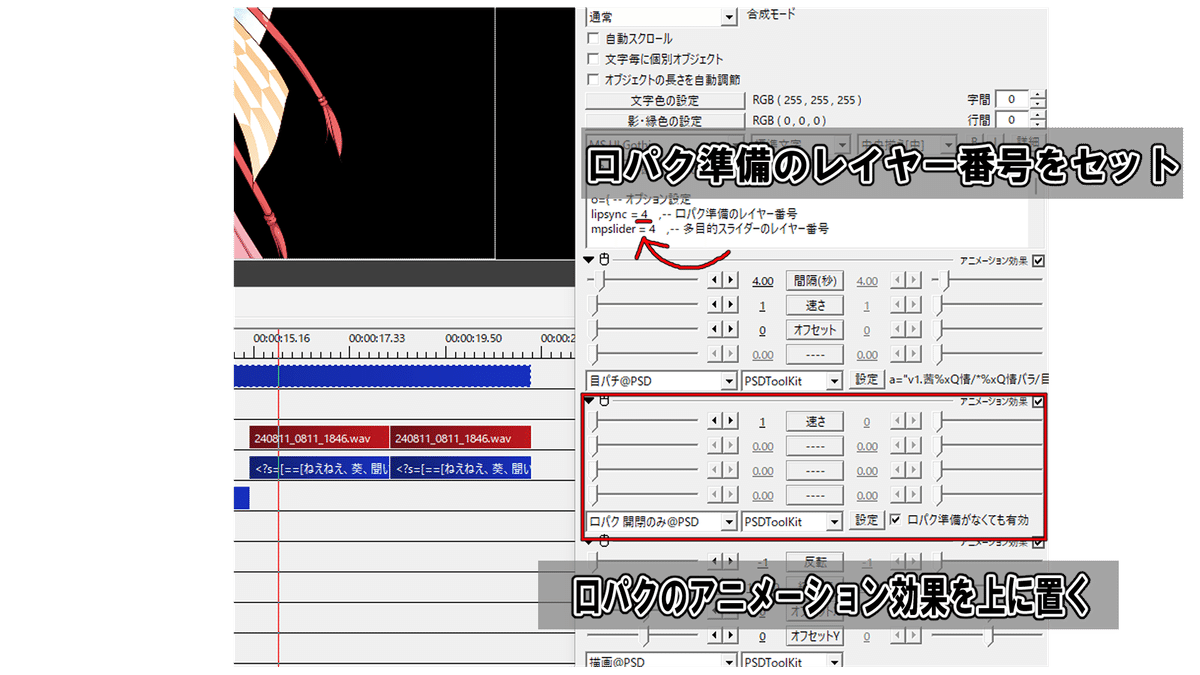This screenshot has width=1200, height=675.
Task: Click the clock icon on the 目パチ animation effect header
Action: tap(604, 259)
